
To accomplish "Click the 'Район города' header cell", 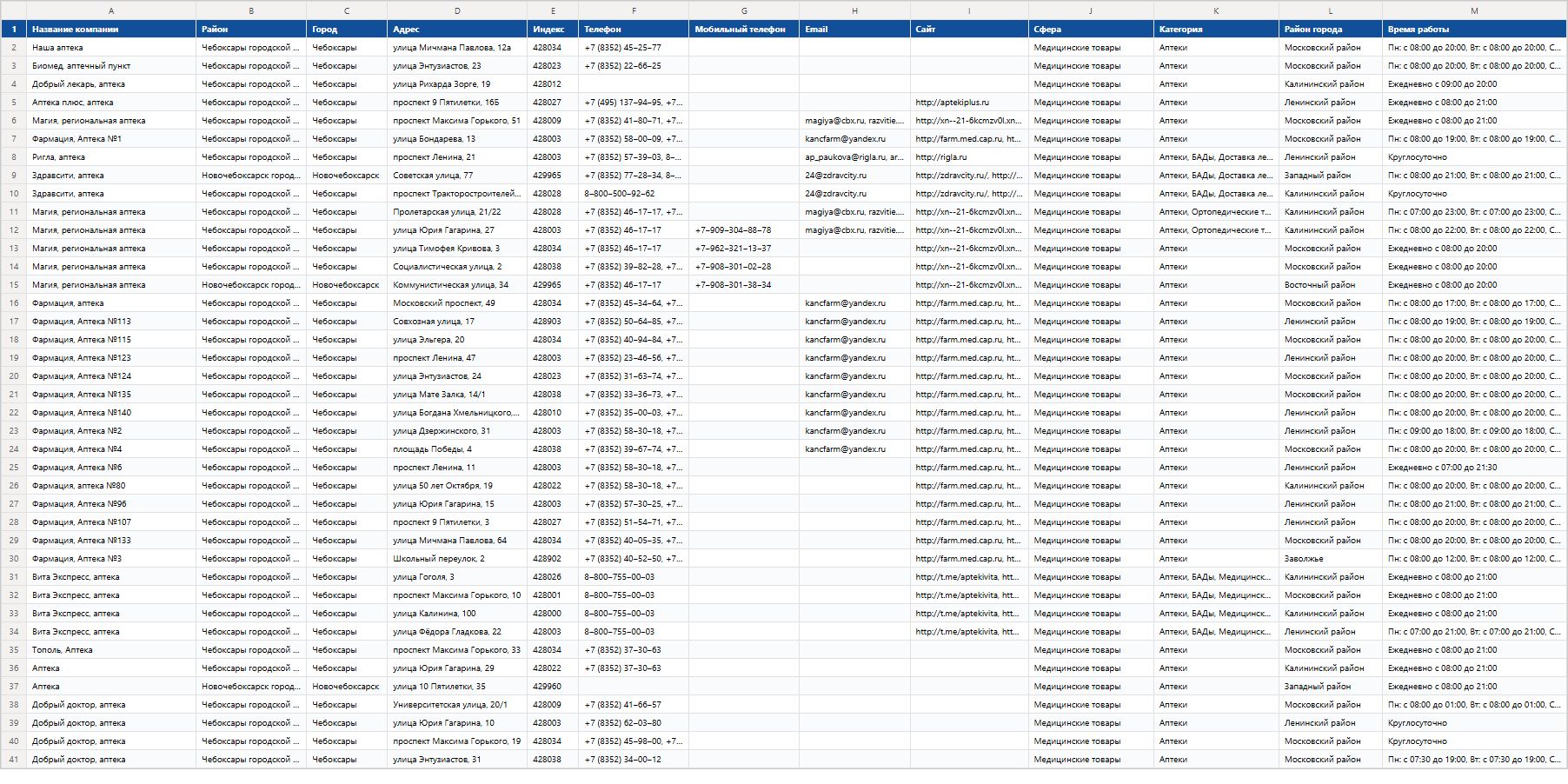I will click(x=1331, y=29).
